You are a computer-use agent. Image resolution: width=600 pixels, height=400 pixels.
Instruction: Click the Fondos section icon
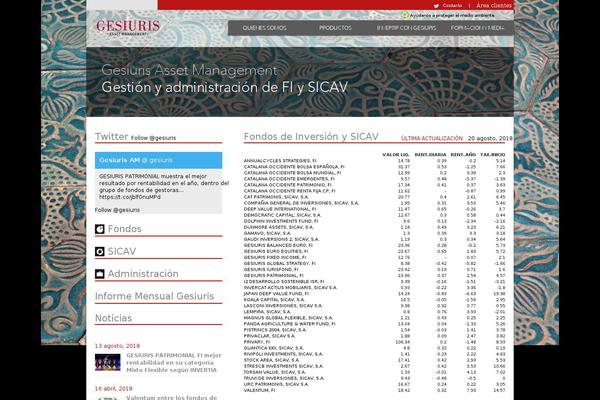tap(99, 229)
